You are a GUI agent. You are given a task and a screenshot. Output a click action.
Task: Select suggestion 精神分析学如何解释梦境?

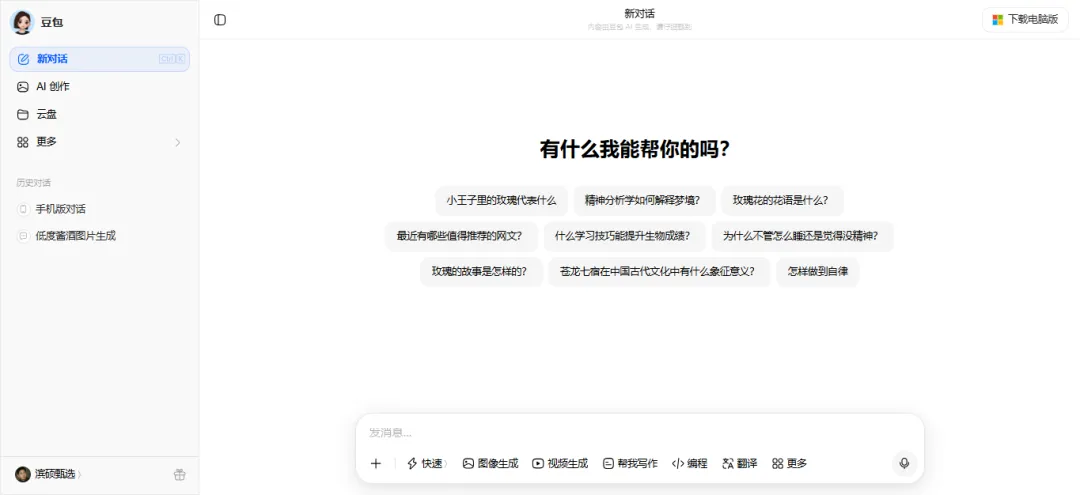pos(644,201)
